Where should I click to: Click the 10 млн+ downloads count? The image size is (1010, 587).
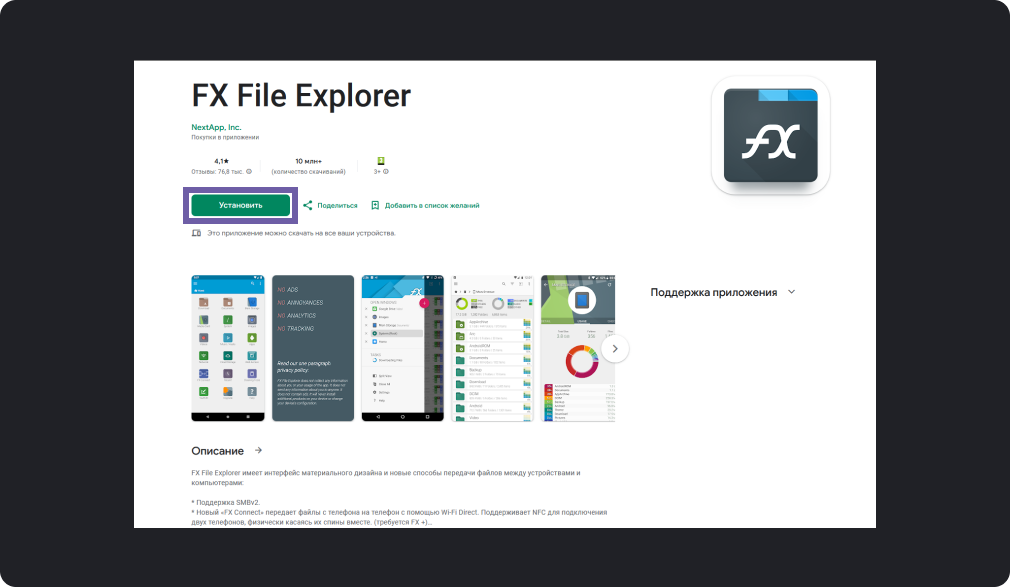click(309, 161)
